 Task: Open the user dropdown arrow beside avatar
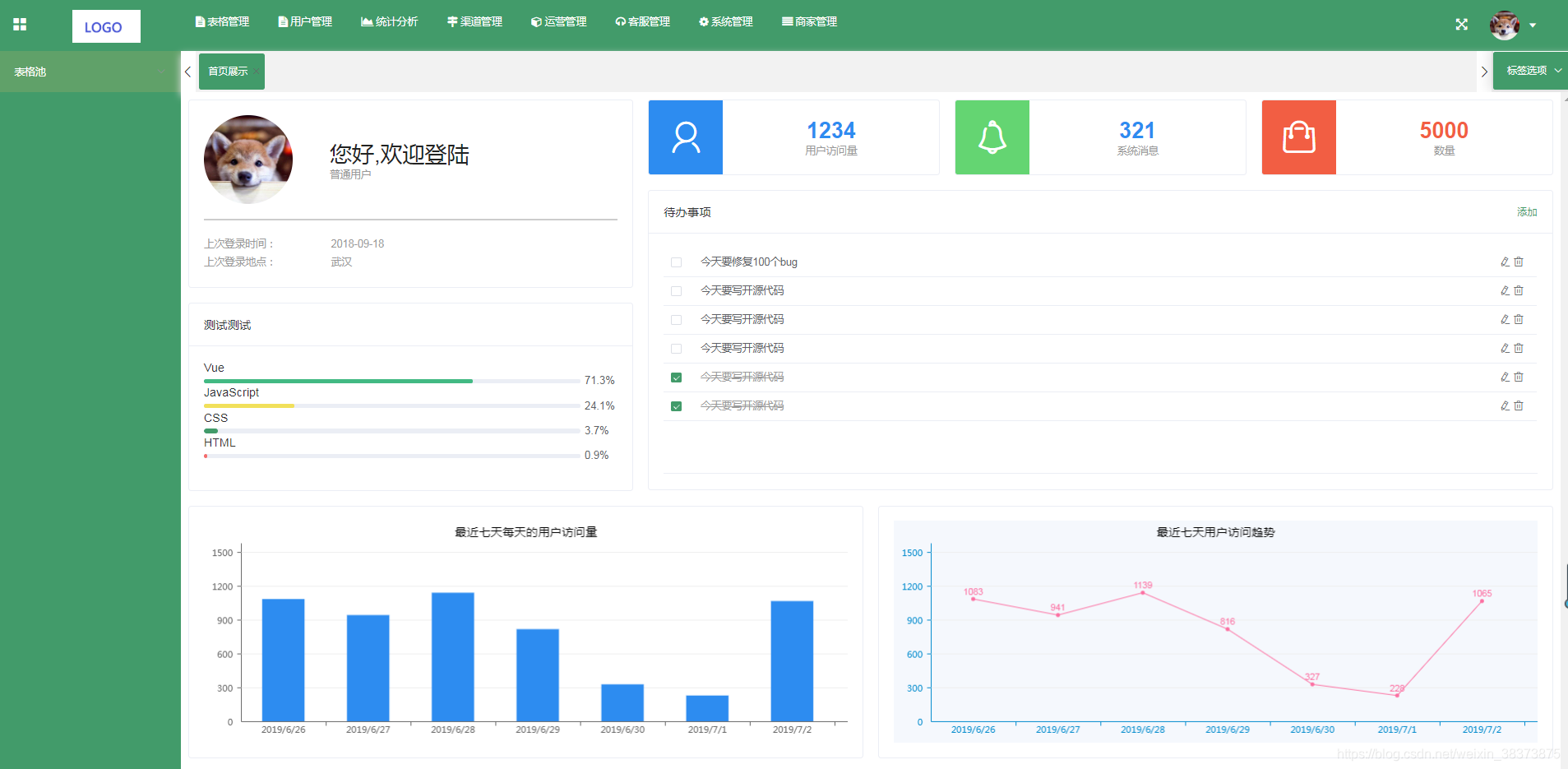pyautogui.click(x=1533, y=25)
